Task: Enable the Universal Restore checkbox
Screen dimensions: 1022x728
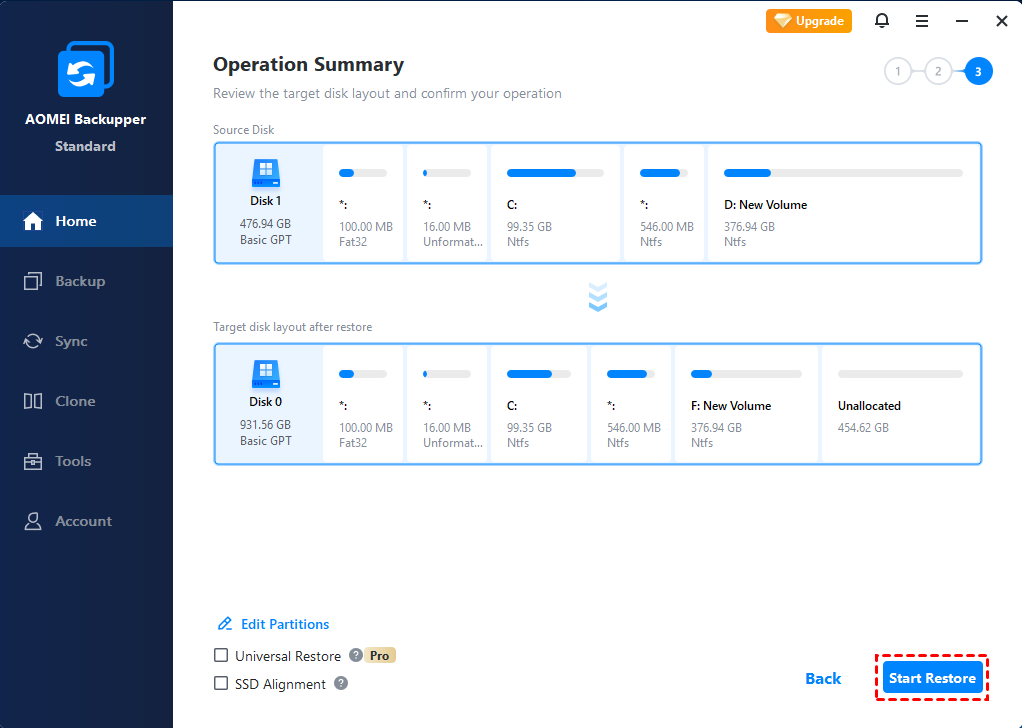Action: (x=221, y=656)
